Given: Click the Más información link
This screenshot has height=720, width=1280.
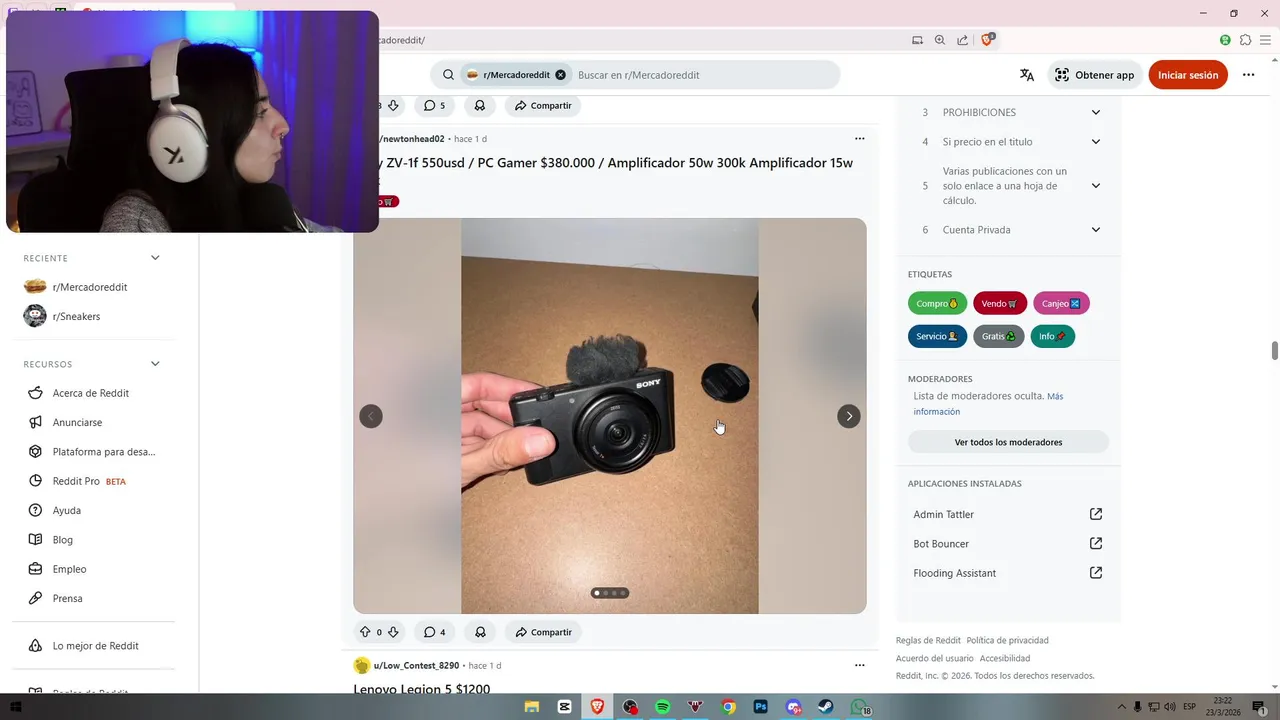Looking at the screenshot, I should coord(988,404).
